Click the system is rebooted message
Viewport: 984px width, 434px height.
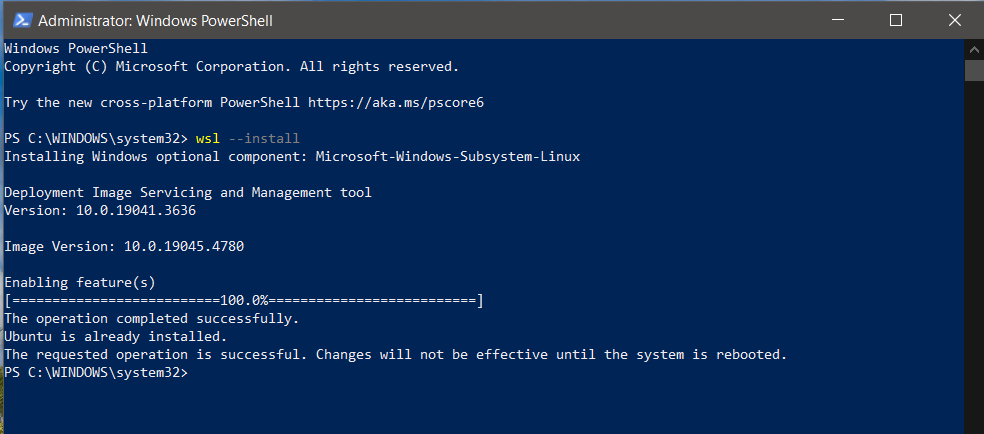coord(395,355)
